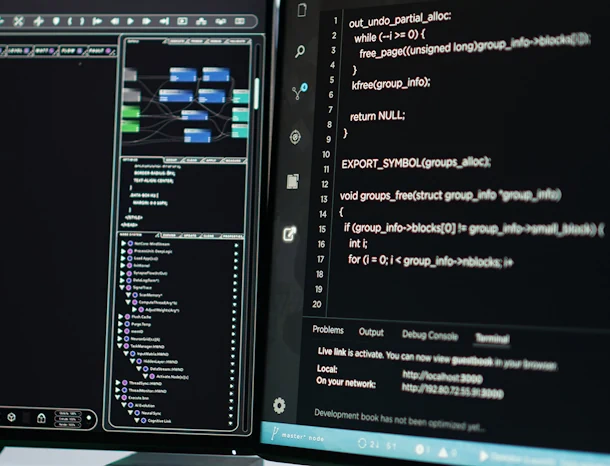
Task: Collapse the SignalTrace tree node
Action: pyautogui.click(x=122, y=287)
